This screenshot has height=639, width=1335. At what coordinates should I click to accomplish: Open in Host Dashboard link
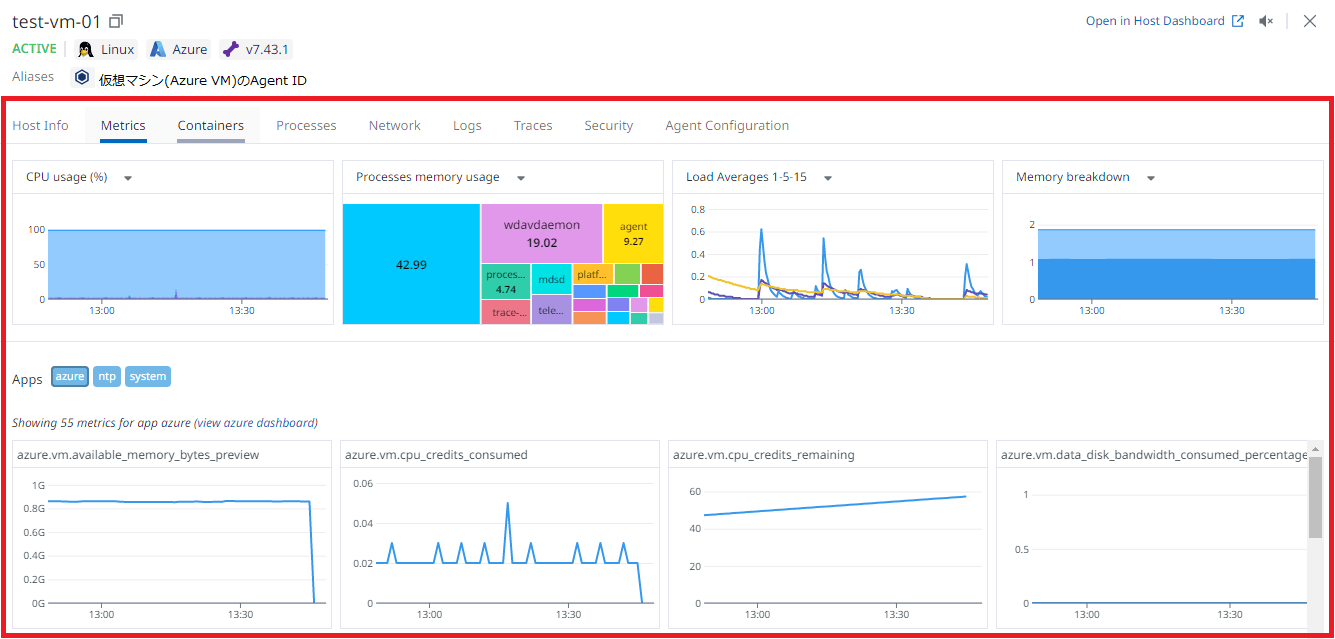[1165, 21]
